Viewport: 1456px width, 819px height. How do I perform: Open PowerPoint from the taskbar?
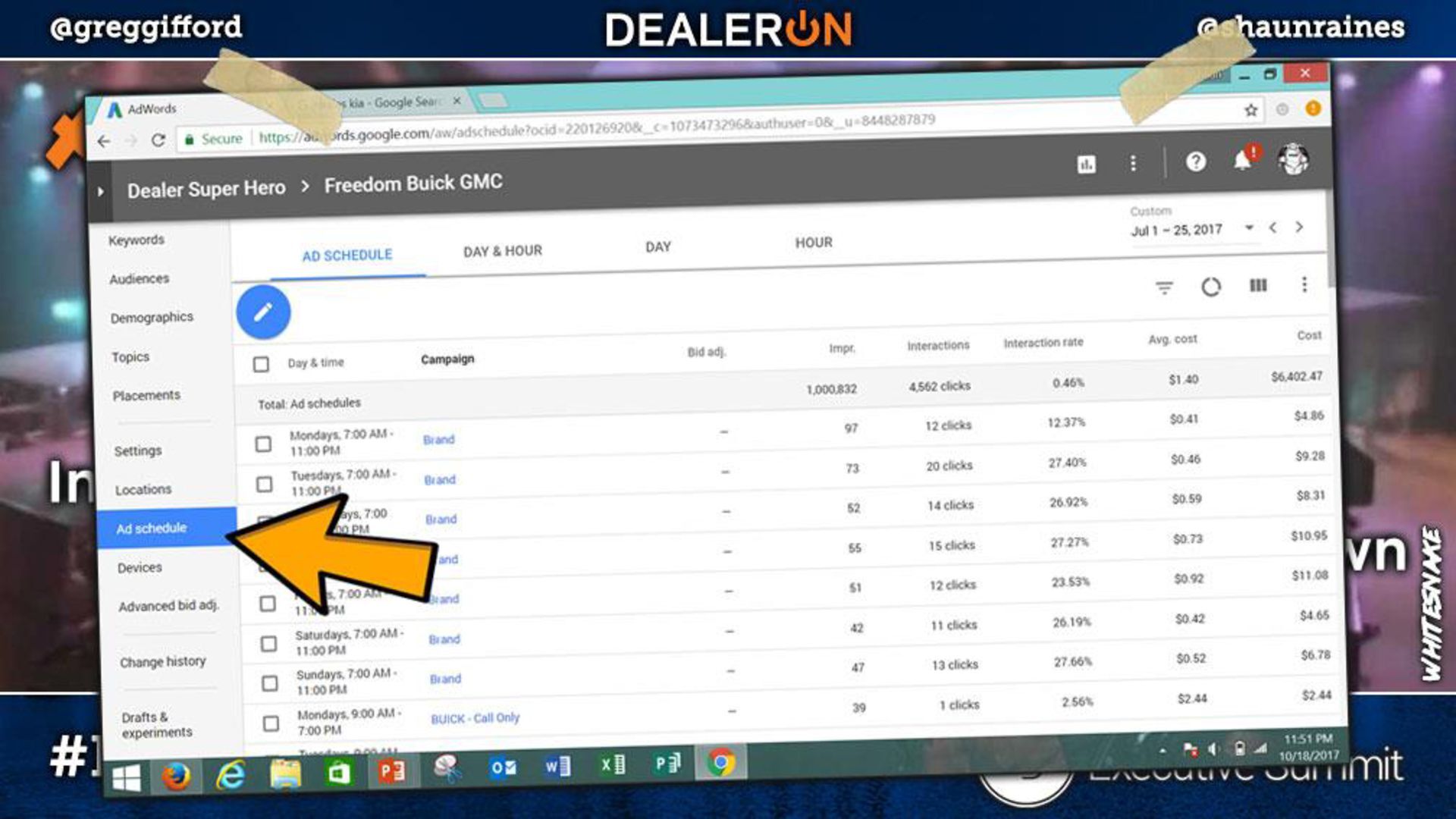tap(391, 772)
